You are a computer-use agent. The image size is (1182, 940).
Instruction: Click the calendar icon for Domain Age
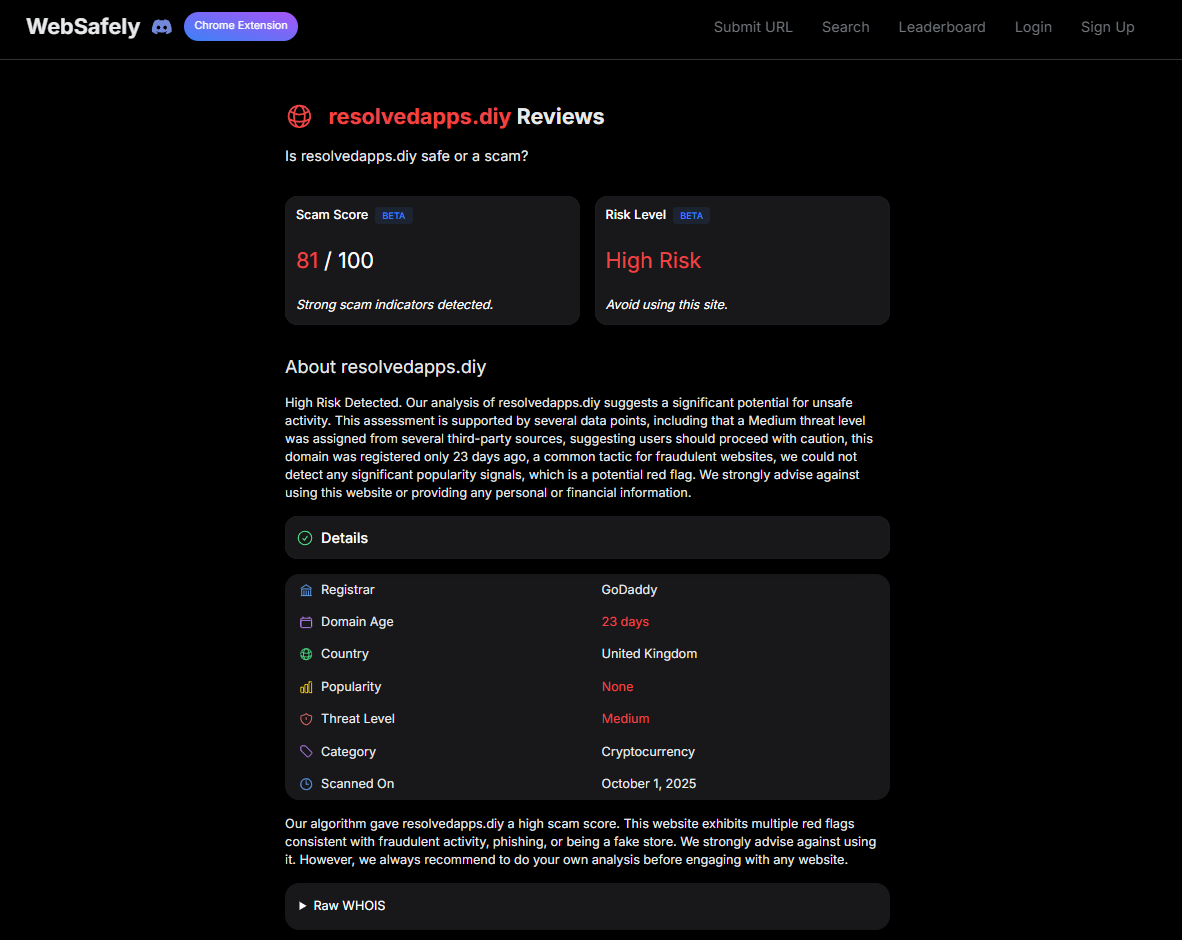[x=305, y=622]
